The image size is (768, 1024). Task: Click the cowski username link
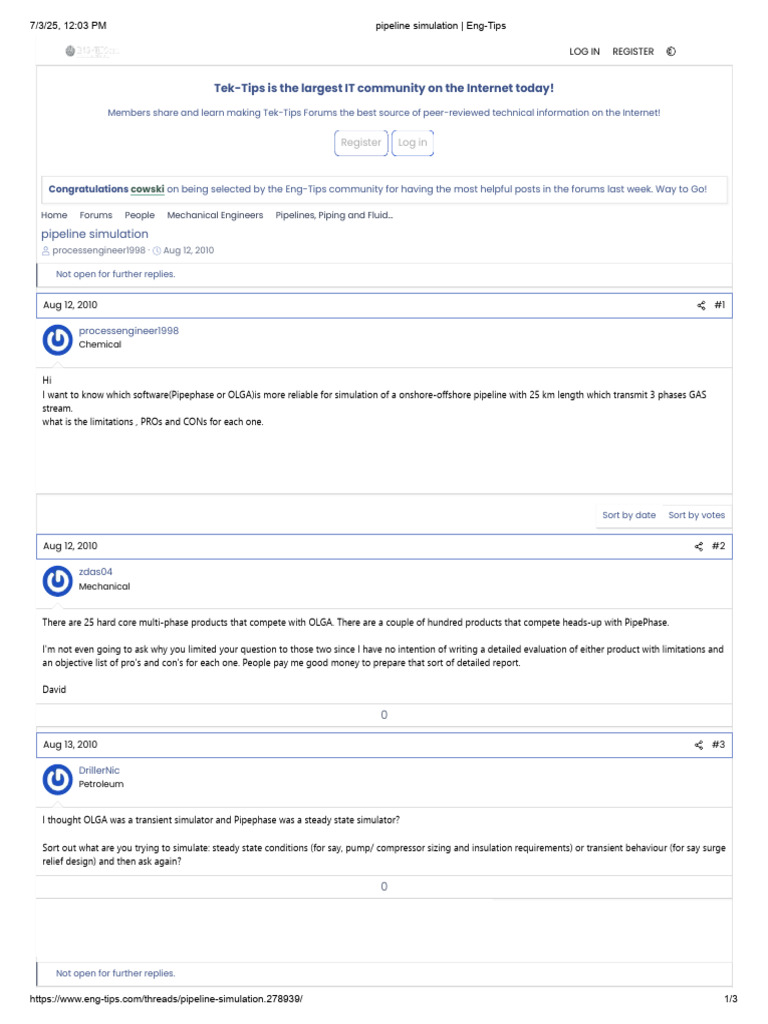coord(147,189)
